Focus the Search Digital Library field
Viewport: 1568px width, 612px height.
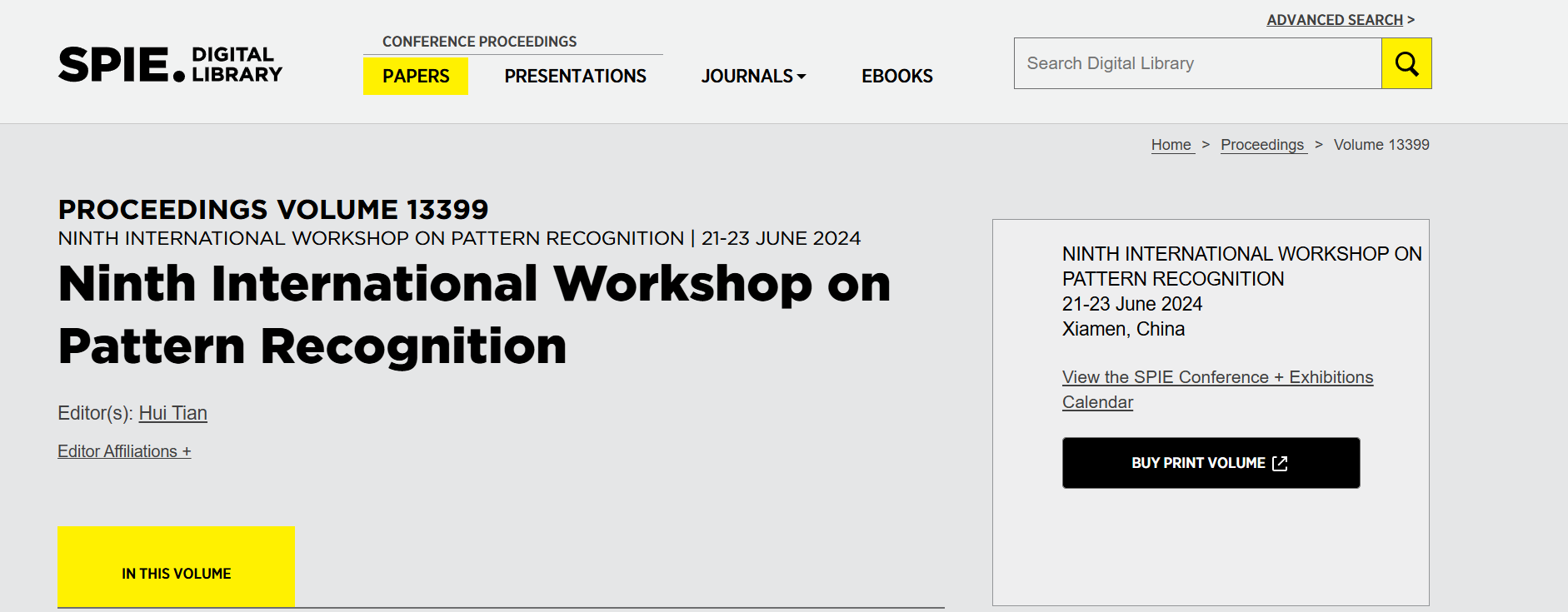(1196, 63)
